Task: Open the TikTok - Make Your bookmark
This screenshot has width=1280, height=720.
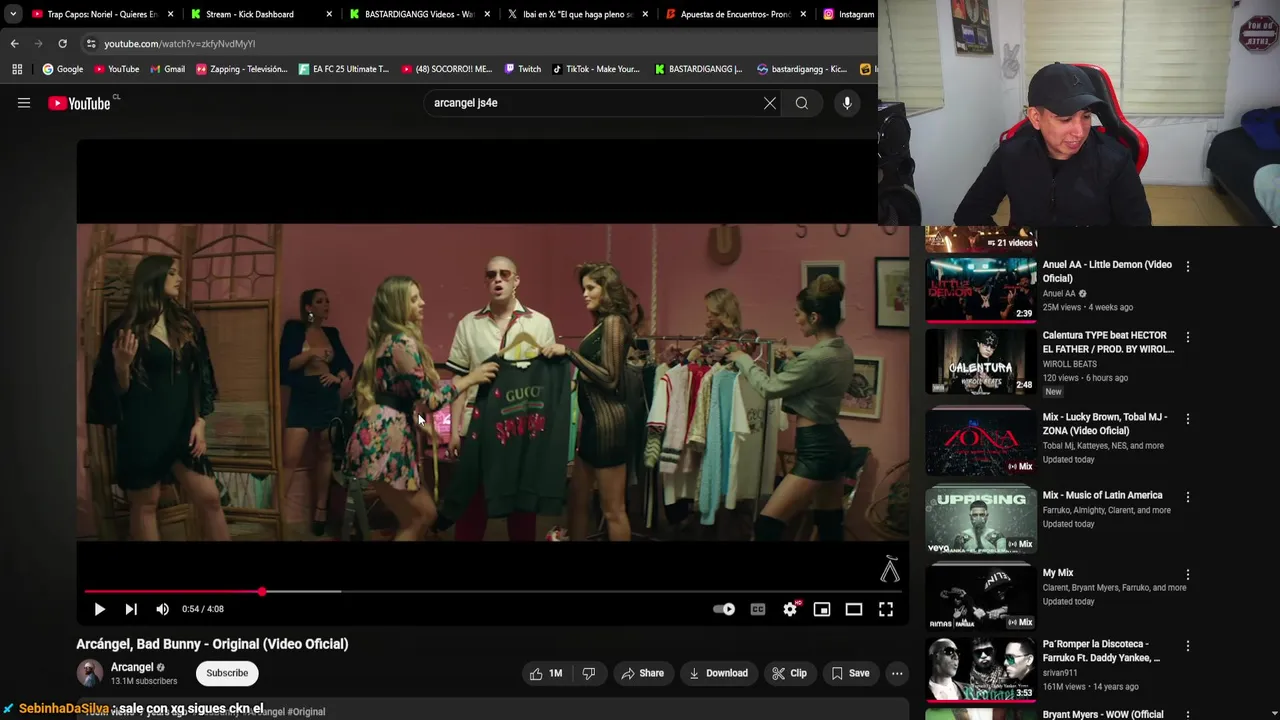Action: 596,69
